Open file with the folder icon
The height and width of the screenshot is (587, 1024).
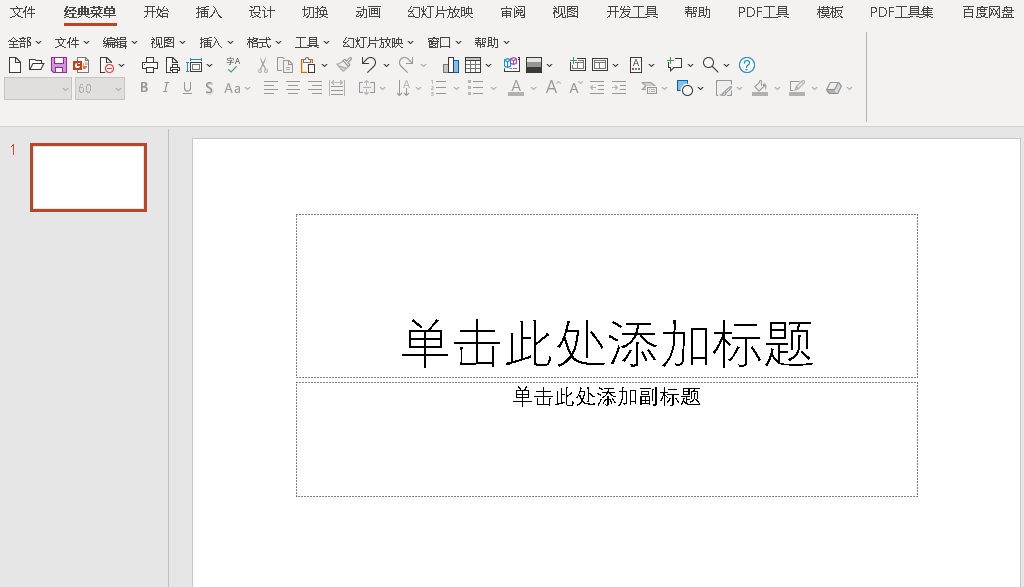click(x=36, y=65)
